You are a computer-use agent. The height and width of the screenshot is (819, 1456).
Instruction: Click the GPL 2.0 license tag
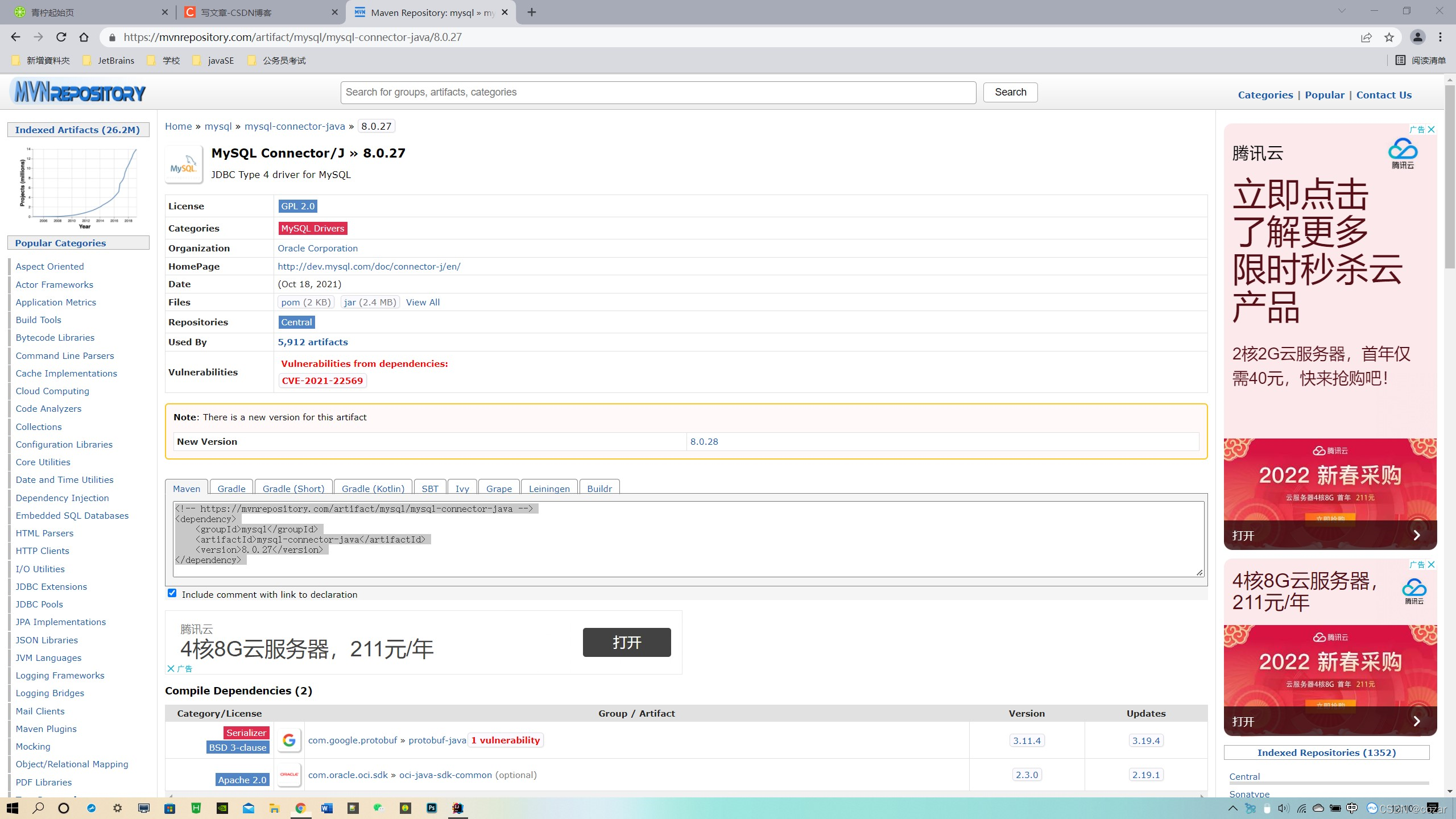[x=297, y=206]
